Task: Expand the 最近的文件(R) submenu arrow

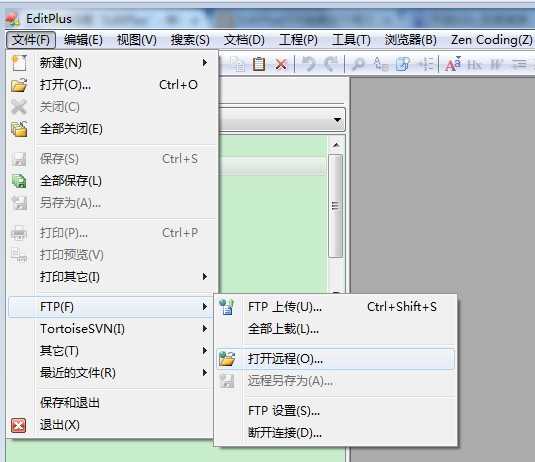Action: pyautogui.click(x=205, y=372)
